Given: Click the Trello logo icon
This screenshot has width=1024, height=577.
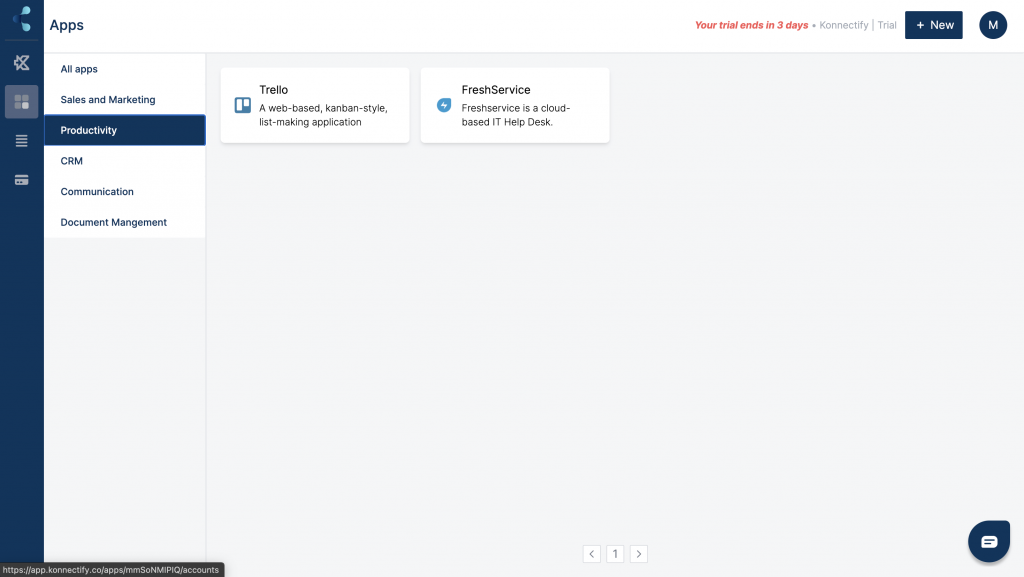Looking at the screenshot, I should 243,105.
